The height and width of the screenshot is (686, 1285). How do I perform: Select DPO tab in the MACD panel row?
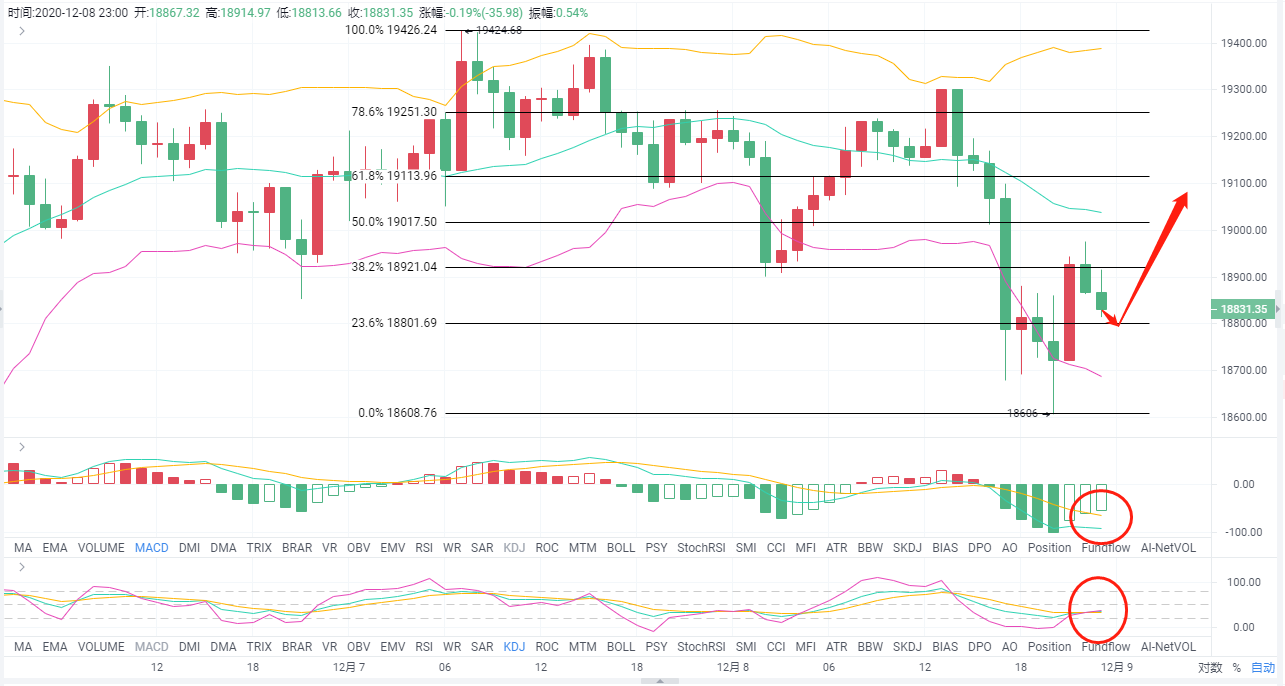point(980,548)
